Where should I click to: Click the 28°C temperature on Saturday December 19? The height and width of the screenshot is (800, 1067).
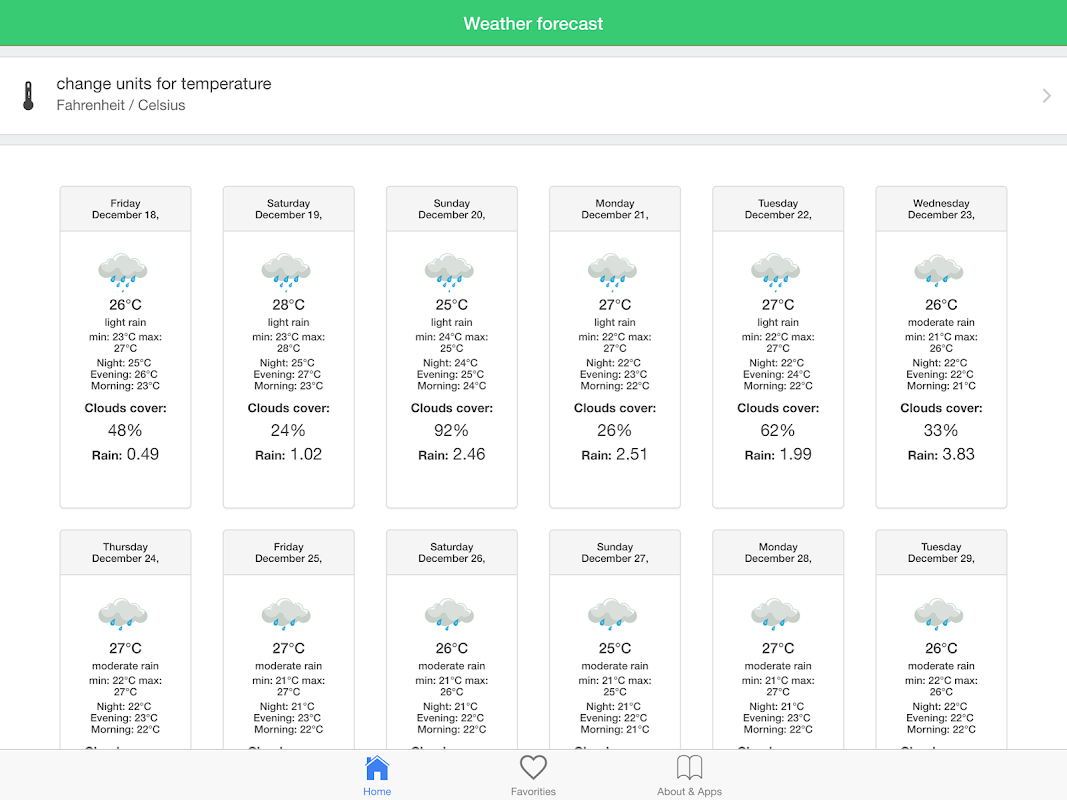tap(289, 305)
